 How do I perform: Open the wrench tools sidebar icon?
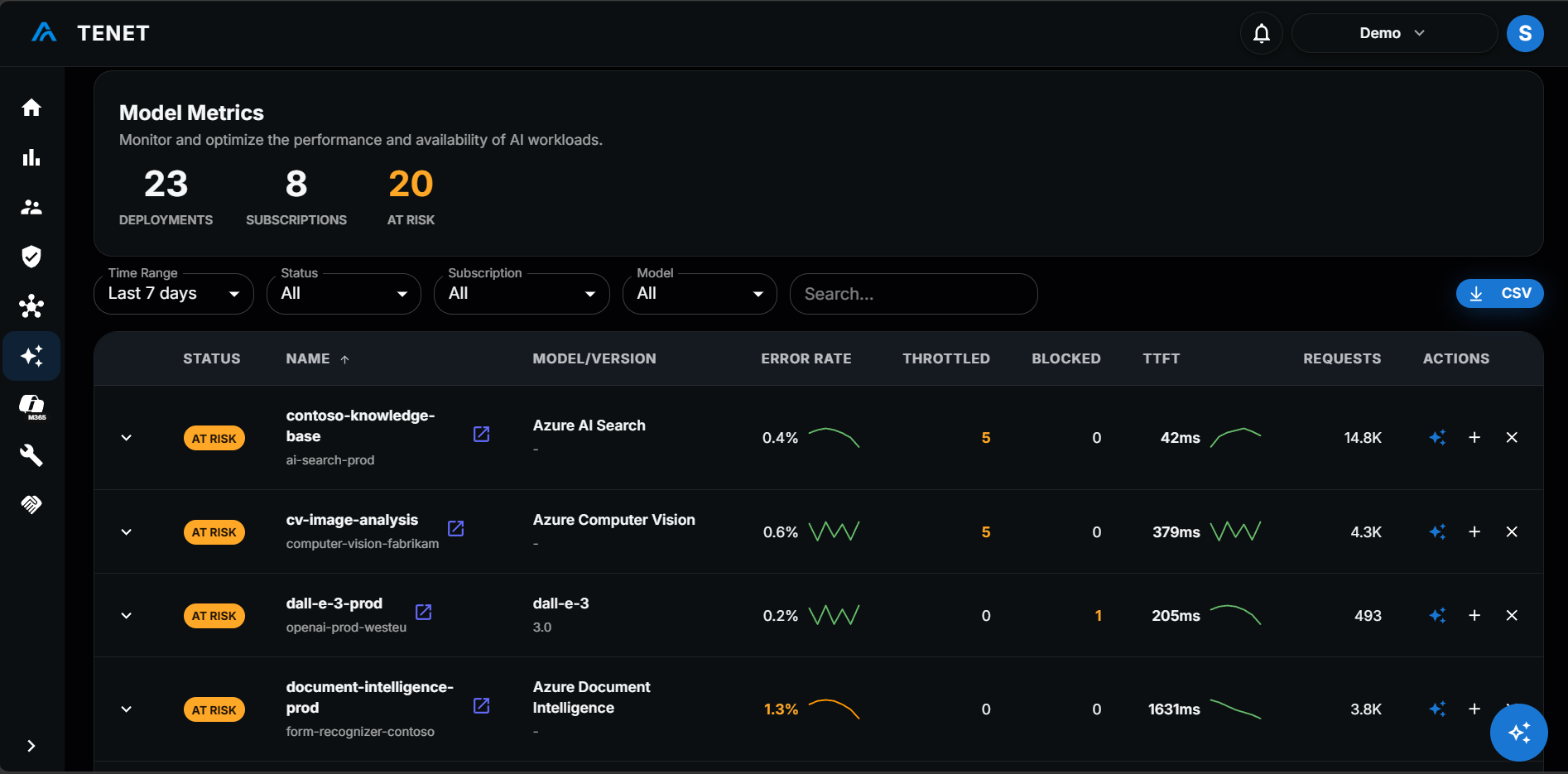(x=31, y=455)
